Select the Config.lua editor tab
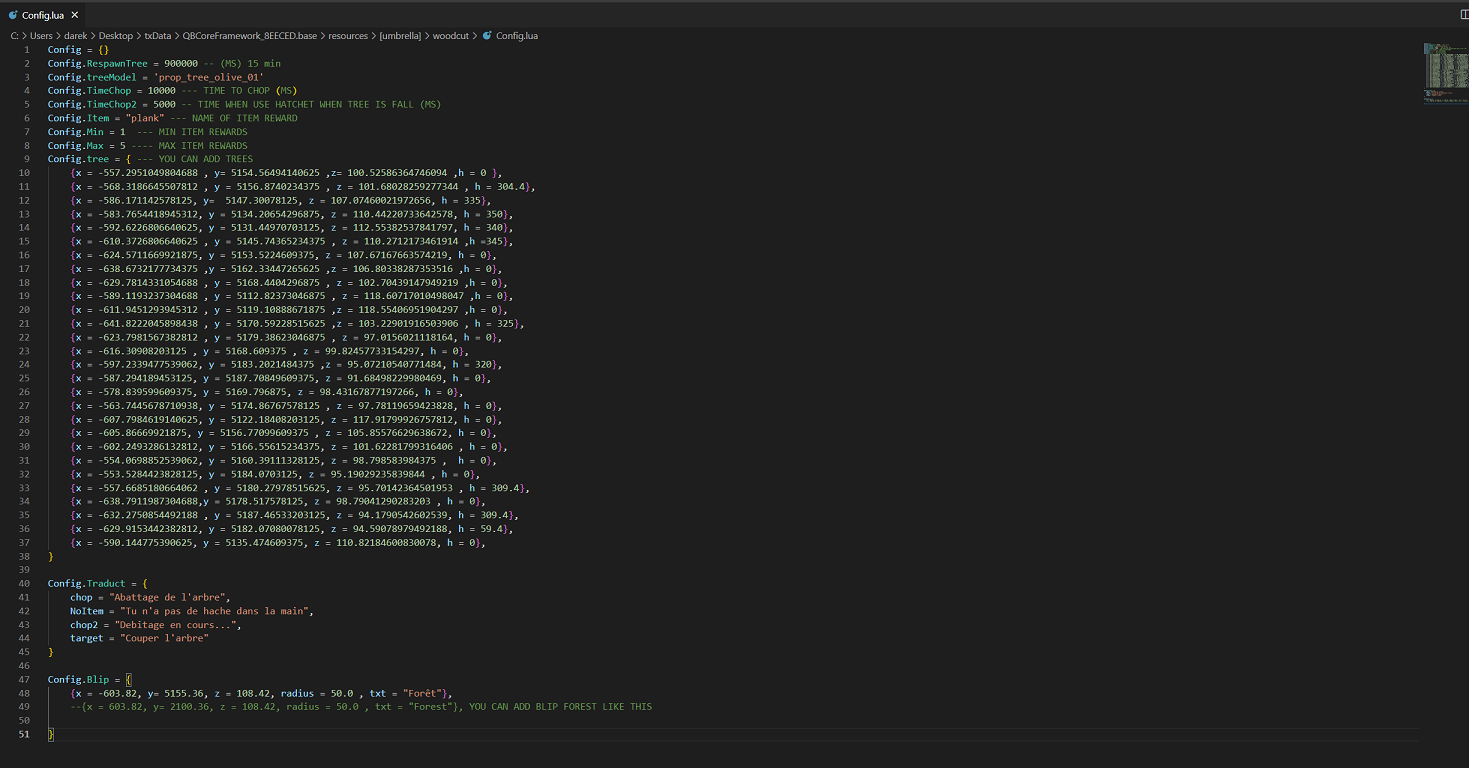The width and height of the screenshot is (1469, 768). (x=42, y=15)
